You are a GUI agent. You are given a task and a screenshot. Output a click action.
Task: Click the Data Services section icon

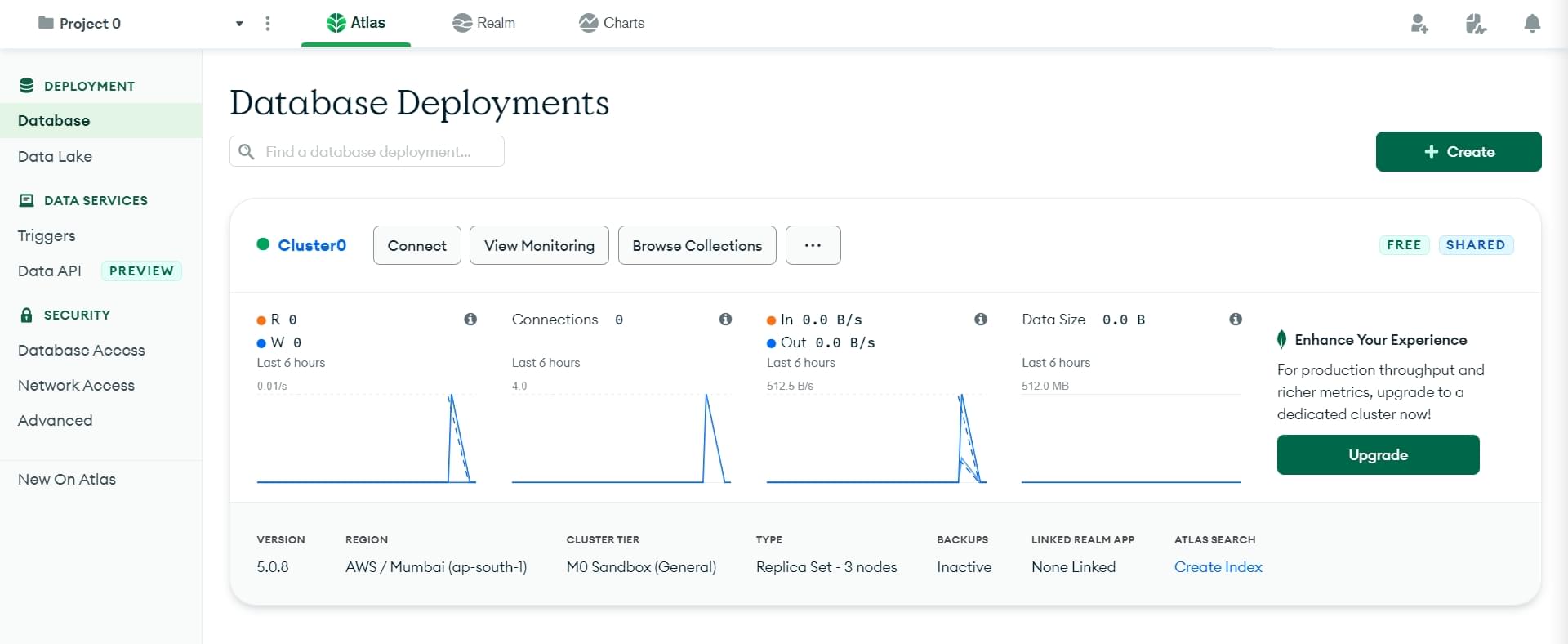pos(26,200)
